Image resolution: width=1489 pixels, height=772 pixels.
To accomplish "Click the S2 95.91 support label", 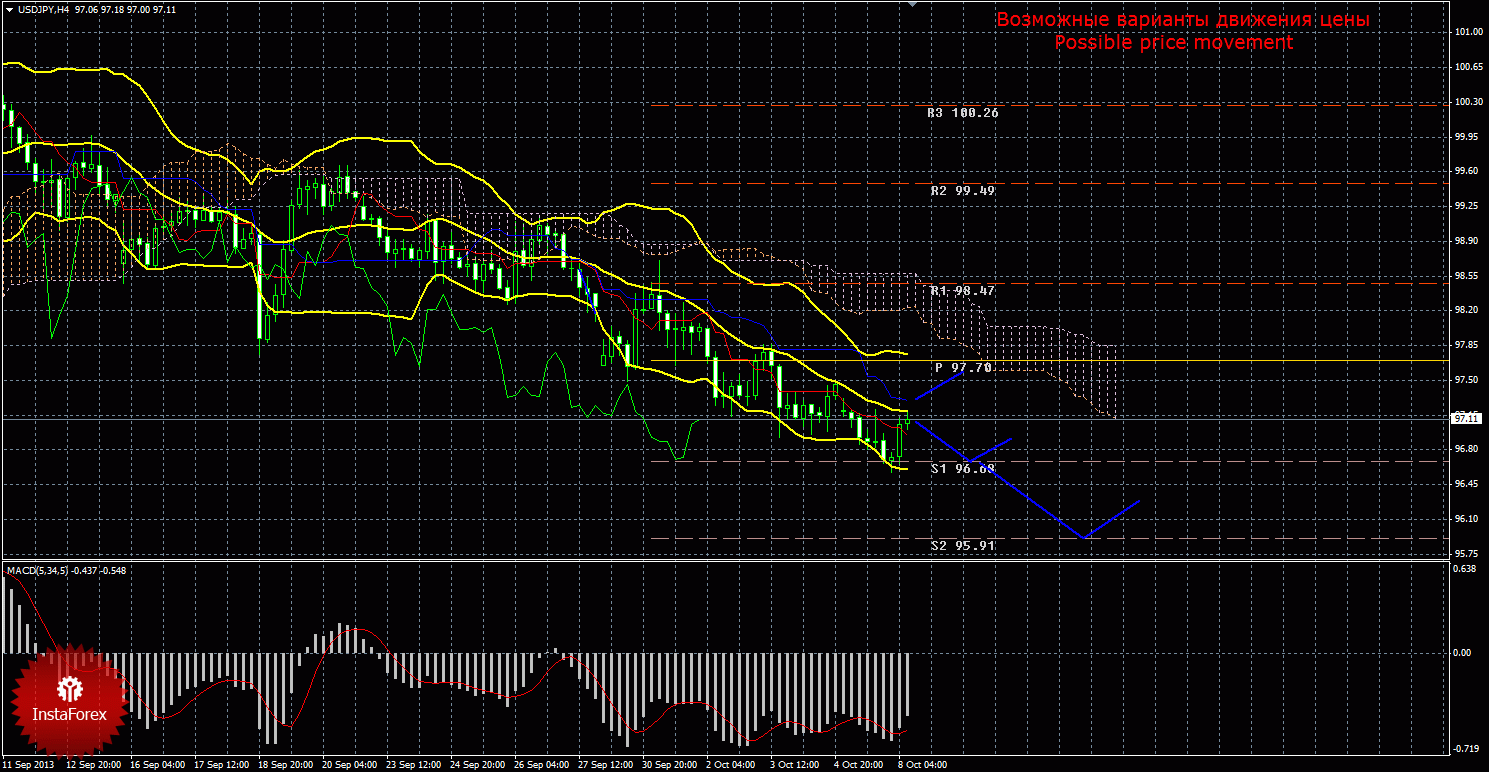I will 963,545.
